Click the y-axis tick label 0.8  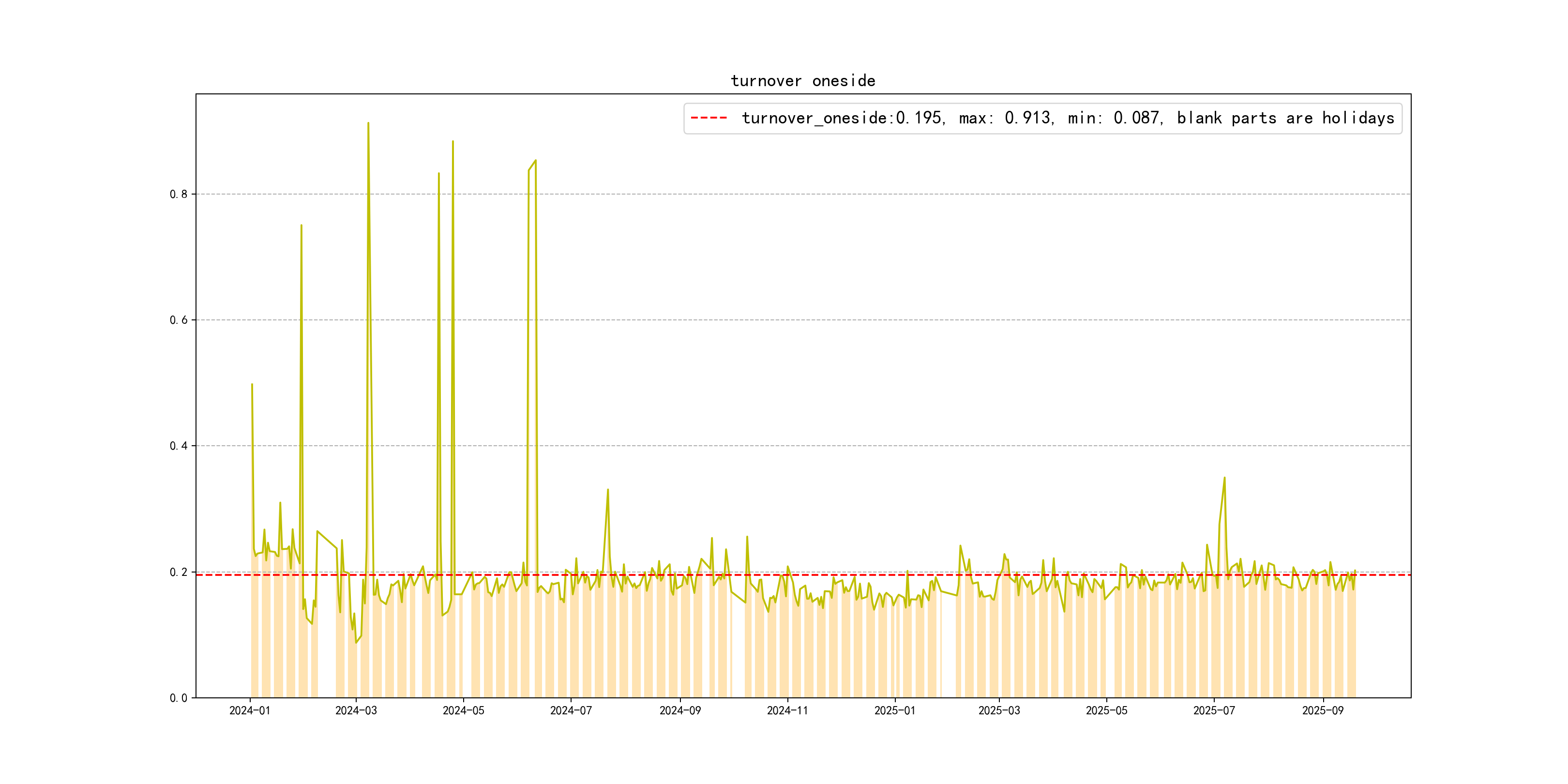(x=179, y=194)
